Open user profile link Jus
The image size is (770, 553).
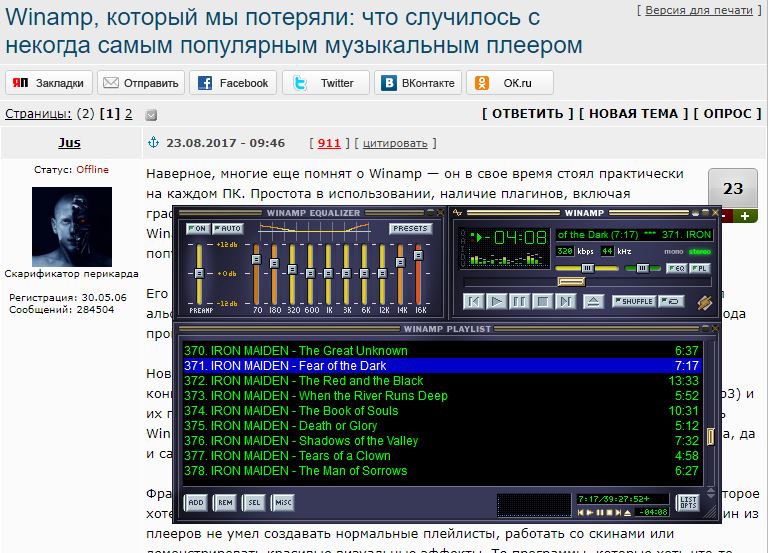pyautogui.click(x=69, y=142)
